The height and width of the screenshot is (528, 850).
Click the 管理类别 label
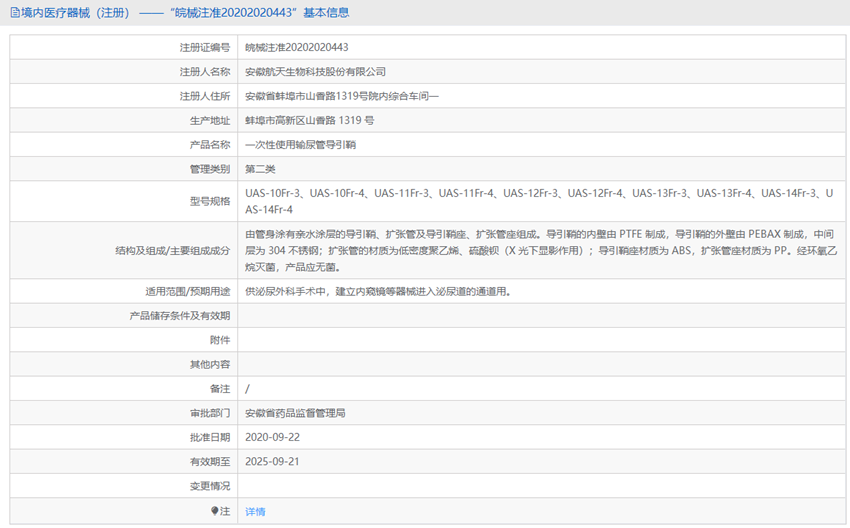click(210, 169)
